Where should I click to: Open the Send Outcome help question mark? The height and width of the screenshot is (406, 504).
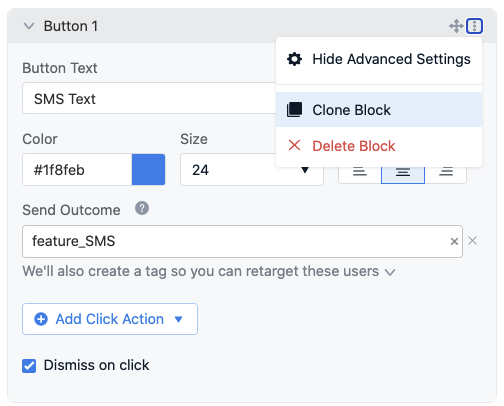[x=142, y=209]
